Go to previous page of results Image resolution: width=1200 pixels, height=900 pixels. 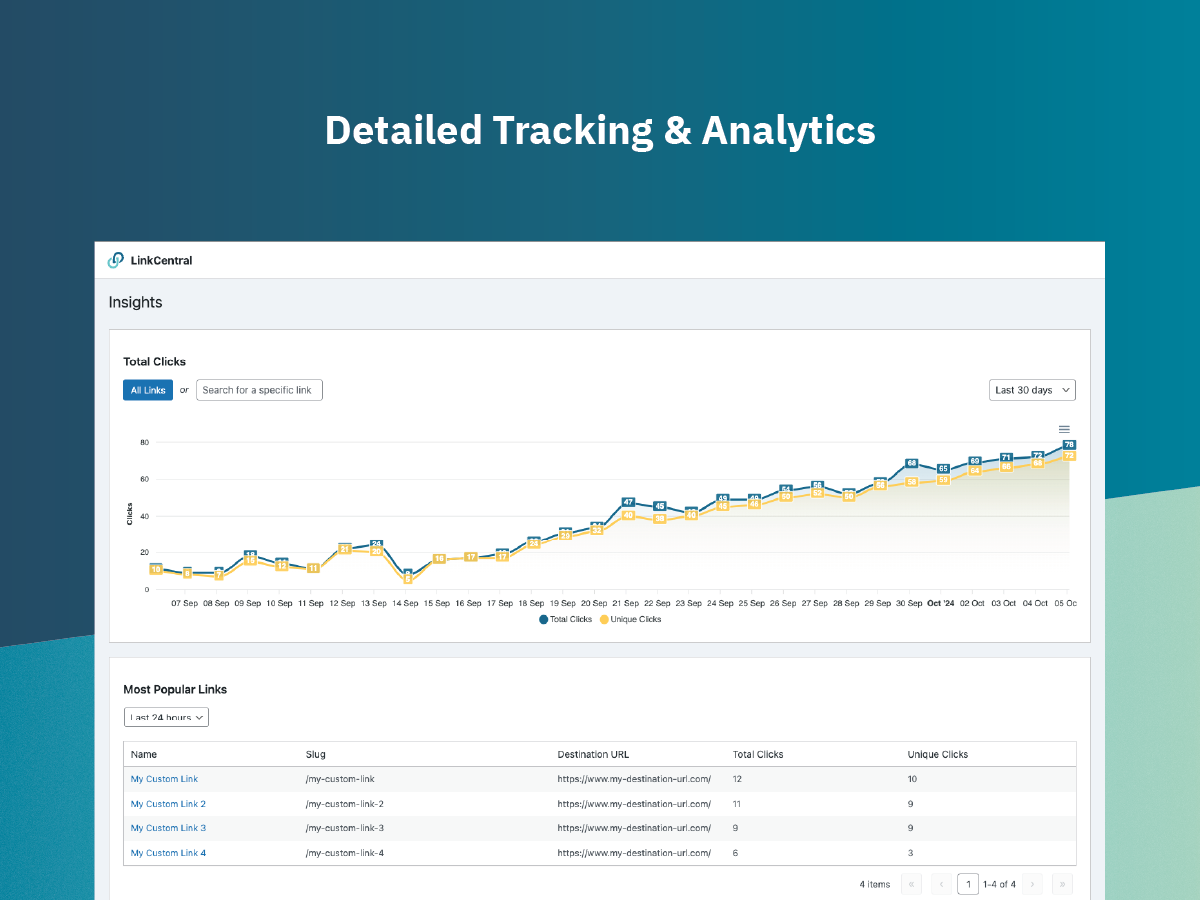click(941, 884)
